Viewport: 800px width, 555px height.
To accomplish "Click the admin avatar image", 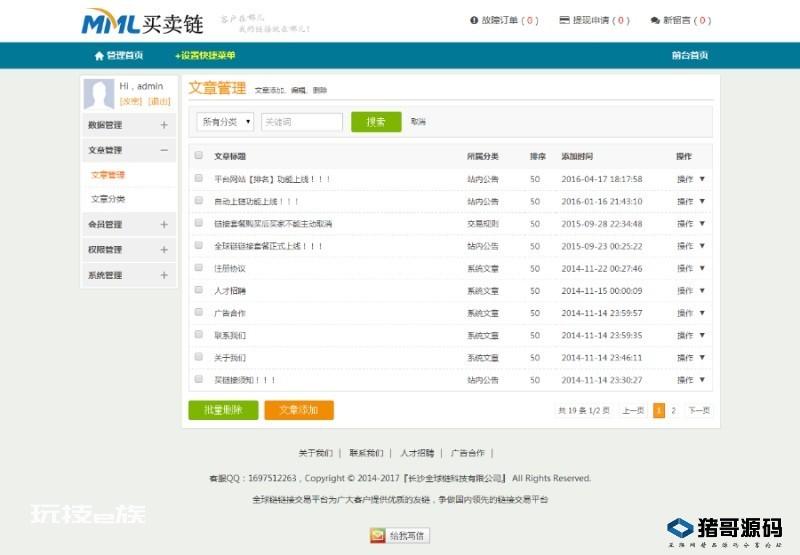I will (x=98, y=93).
